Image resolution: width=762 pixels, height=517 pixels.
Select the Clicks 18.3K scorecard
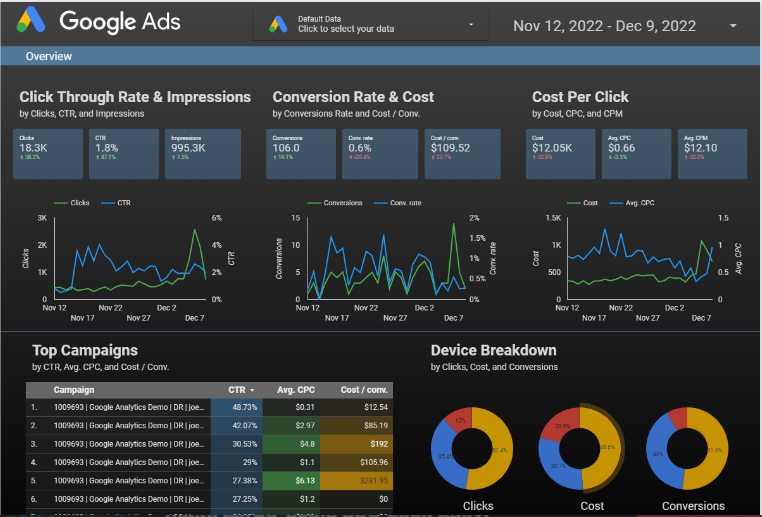coord(48,154)
